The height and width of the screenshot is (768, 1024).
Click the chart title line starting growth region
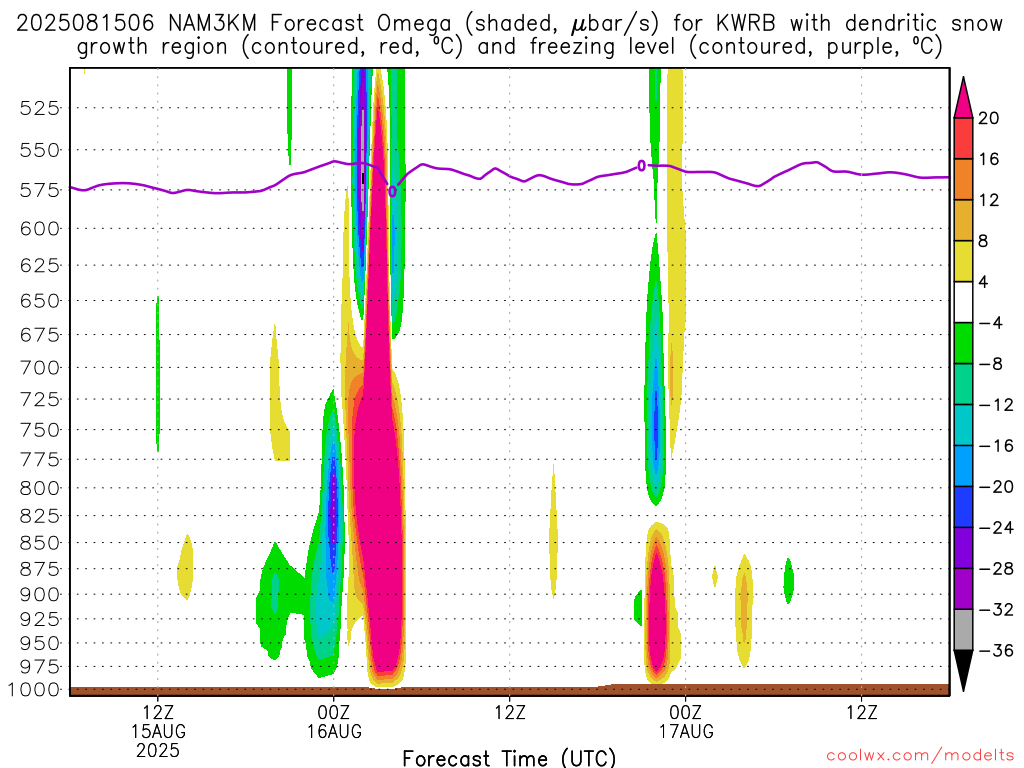point(509,48)
